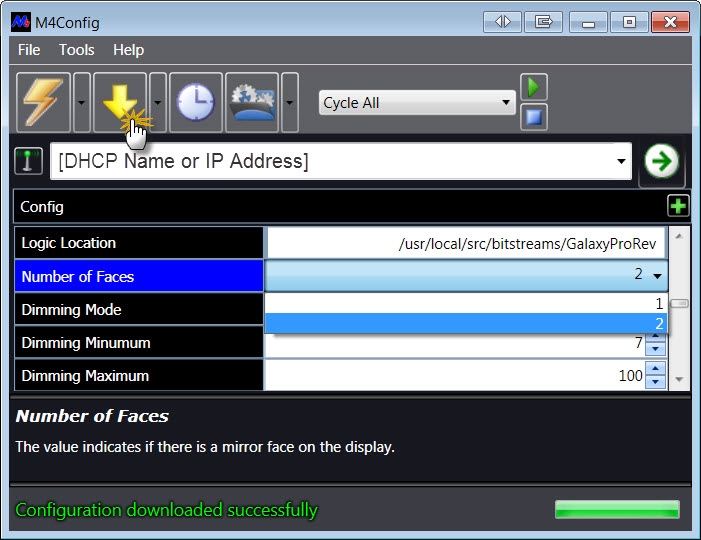Open the Cycle All dropdown
This screenshot has width=701, height=540.
pos(416,102)
